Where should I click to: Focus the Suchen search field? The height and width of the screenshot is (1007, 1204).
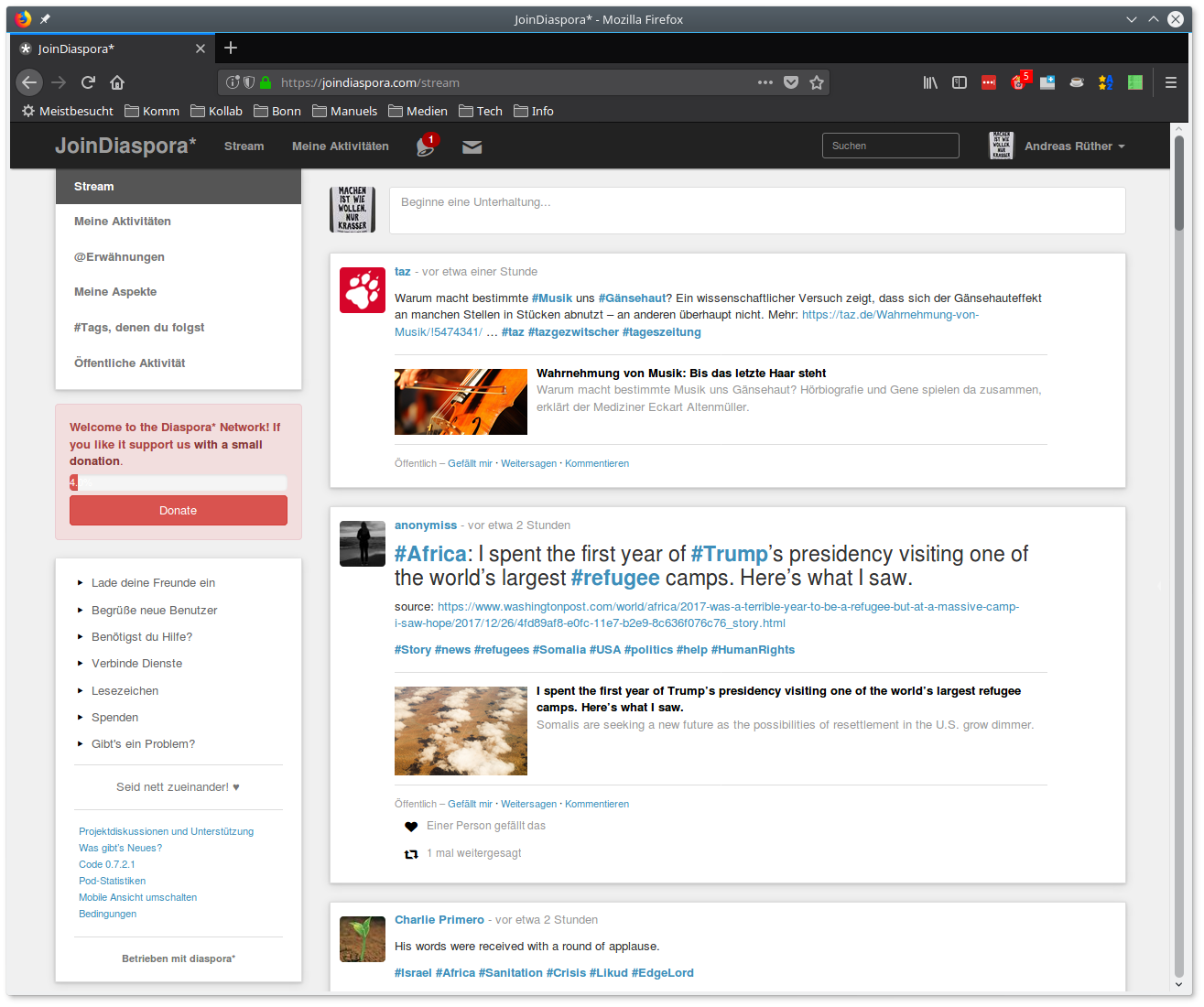pos(891,146)
